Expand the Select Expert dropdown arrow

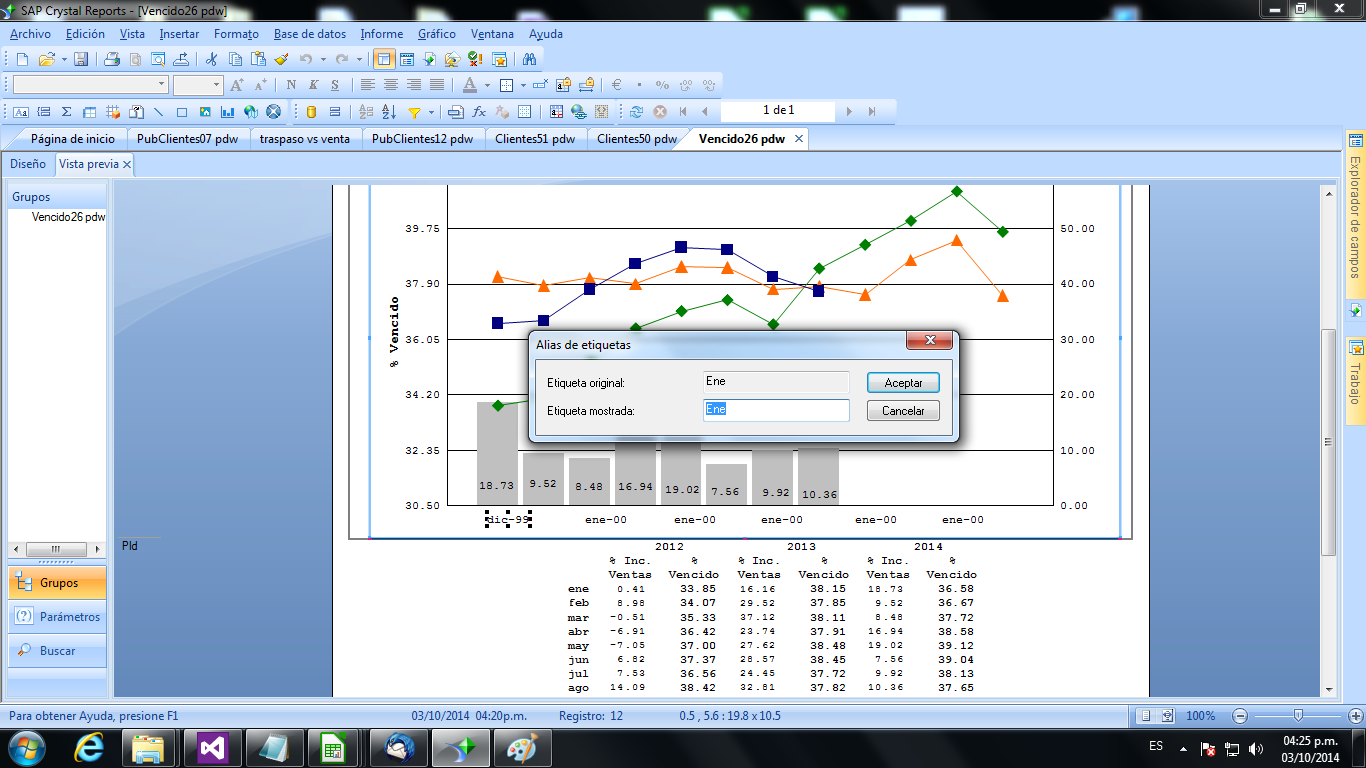pos(431,112)
